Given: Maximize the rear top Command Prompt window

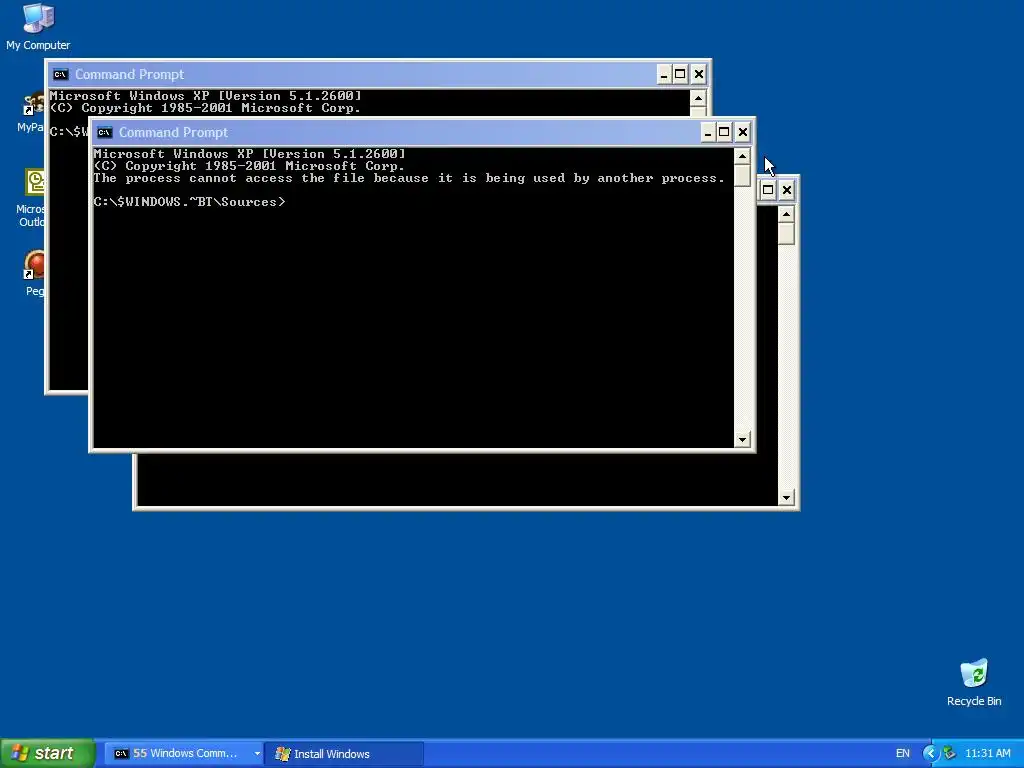Looking at the screenshot, I should 680,74.
